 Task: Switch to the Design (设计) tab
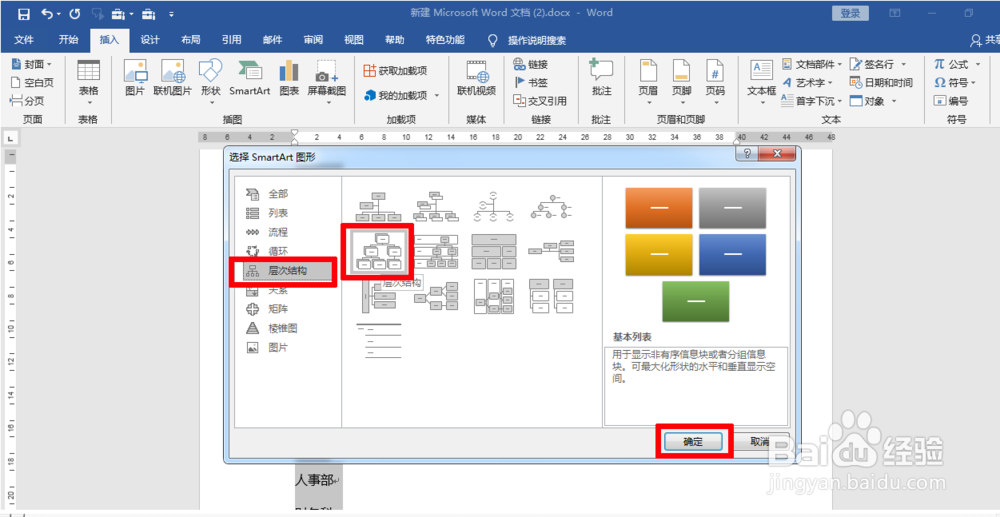coord(149,40)
